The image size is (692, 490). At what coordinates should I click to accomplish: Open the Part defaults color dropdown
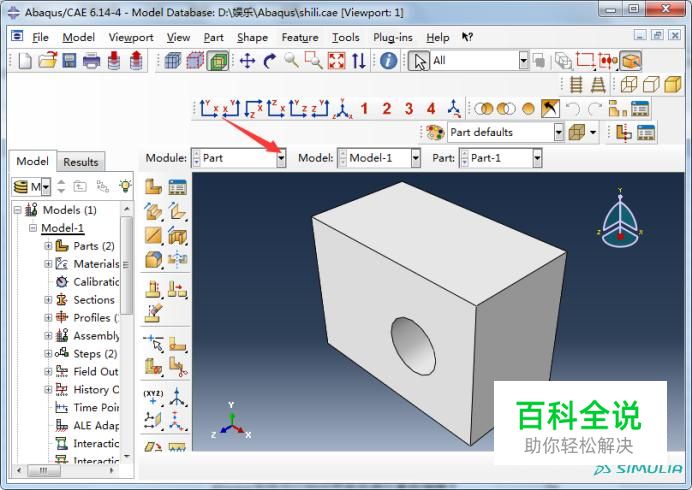pos(559,132)
